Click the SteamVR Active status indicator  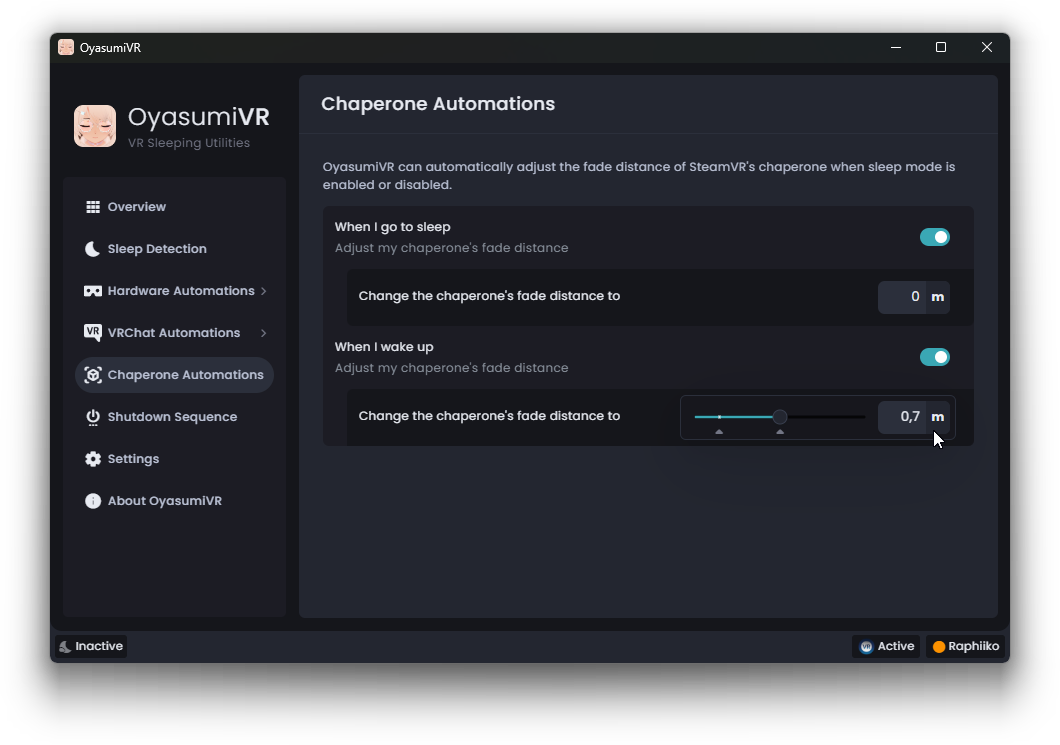point(886,646)
